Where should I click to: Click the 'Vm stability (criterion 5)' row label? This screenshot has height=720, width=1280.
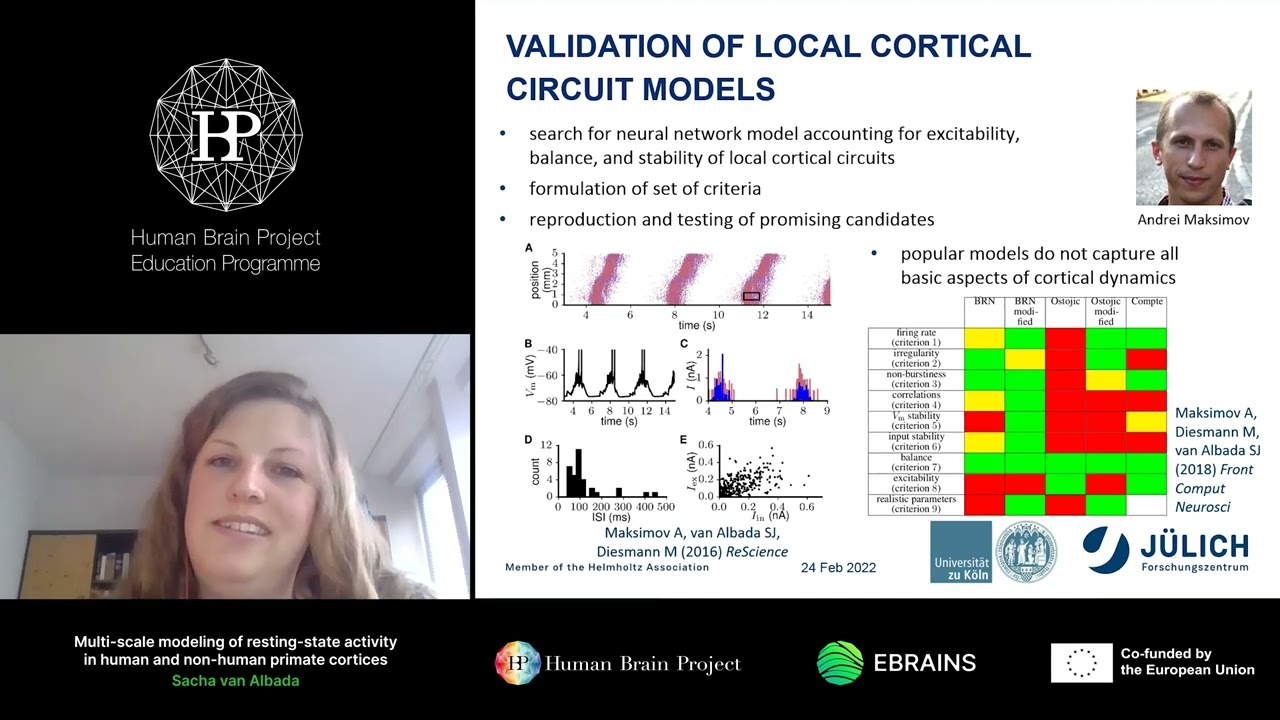[916, 421]
